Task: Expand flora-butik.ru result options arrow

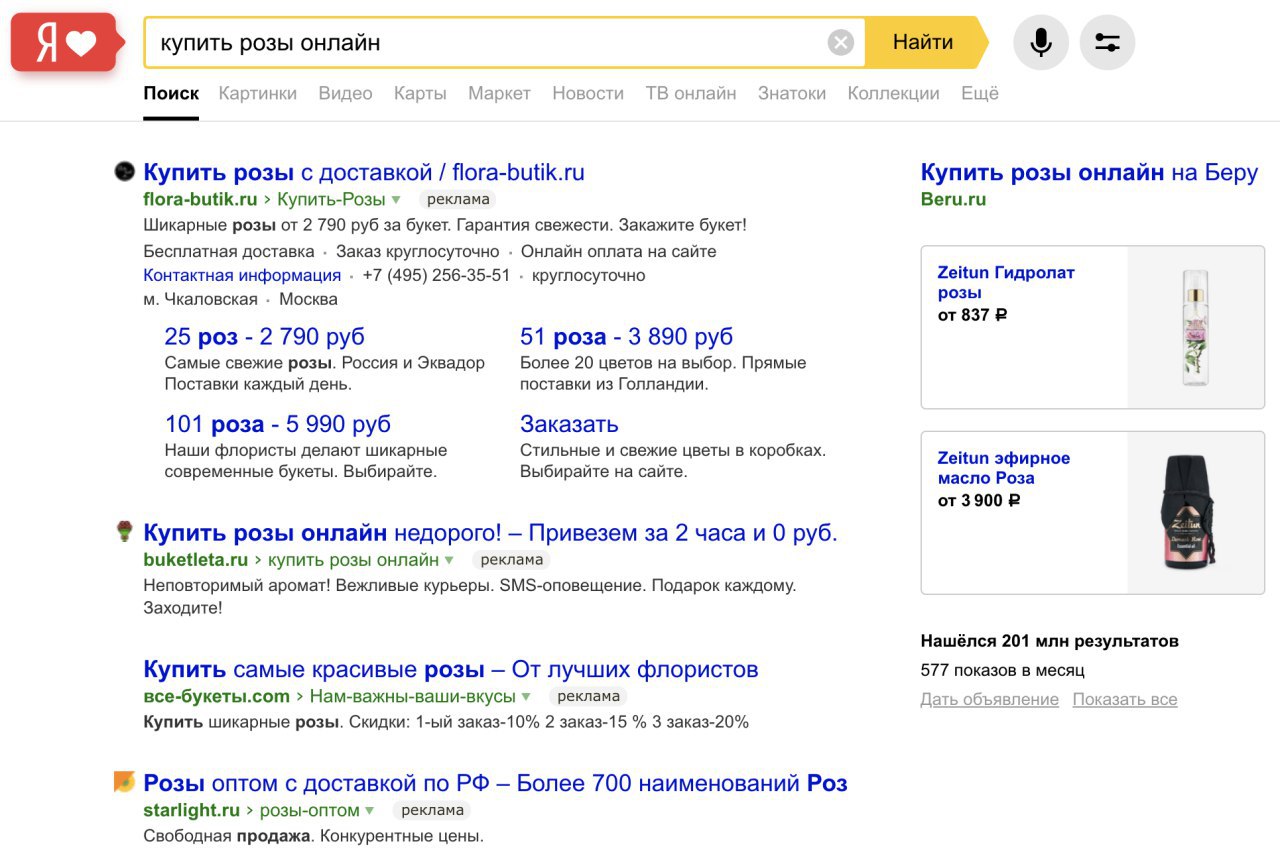Action: pyautogui.click(x=396, y=200)
